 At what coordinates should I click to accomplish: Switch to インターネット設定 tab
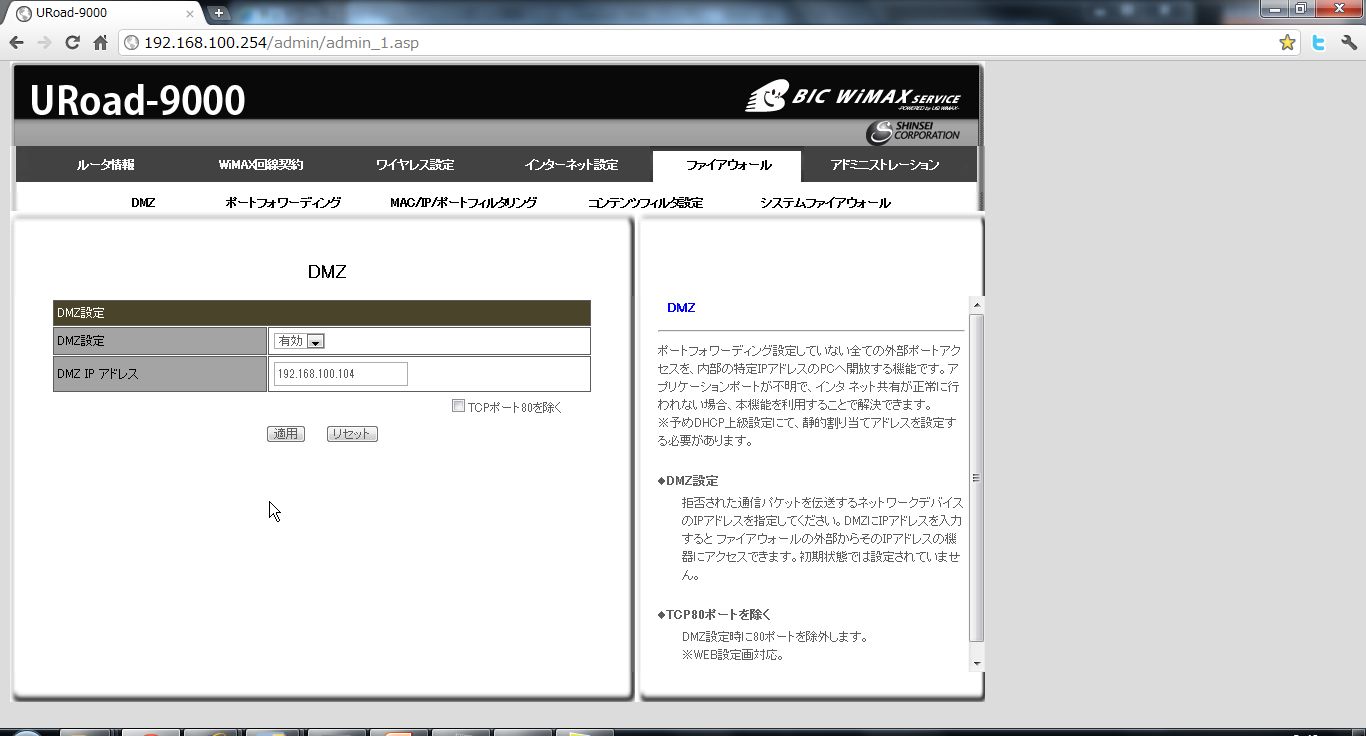(571, 165)
